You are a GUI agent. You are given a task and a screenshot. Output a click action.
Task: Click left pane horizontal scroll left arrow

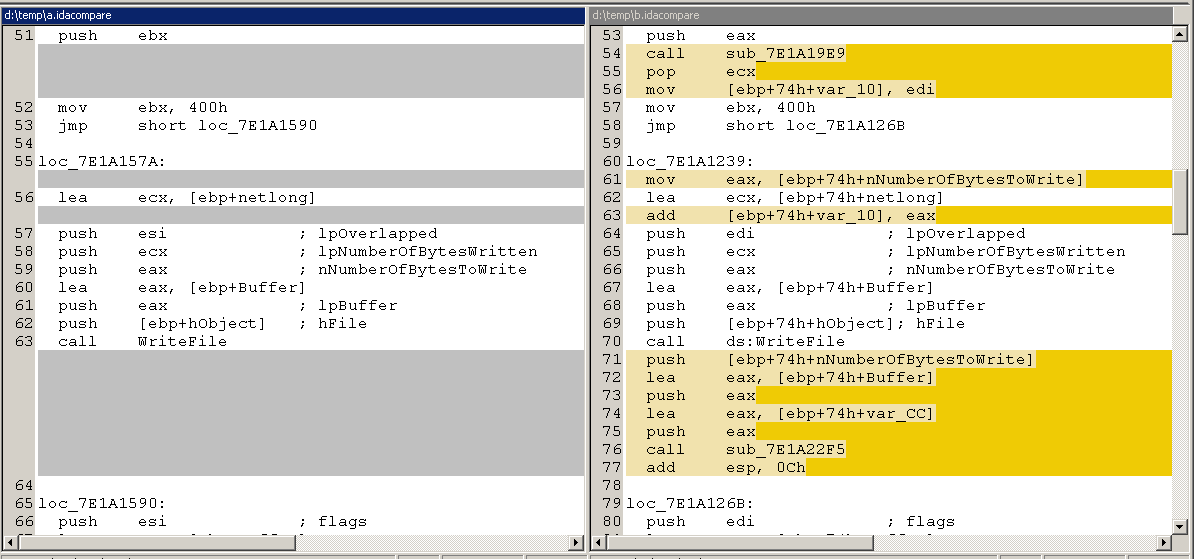pos(11,542)
